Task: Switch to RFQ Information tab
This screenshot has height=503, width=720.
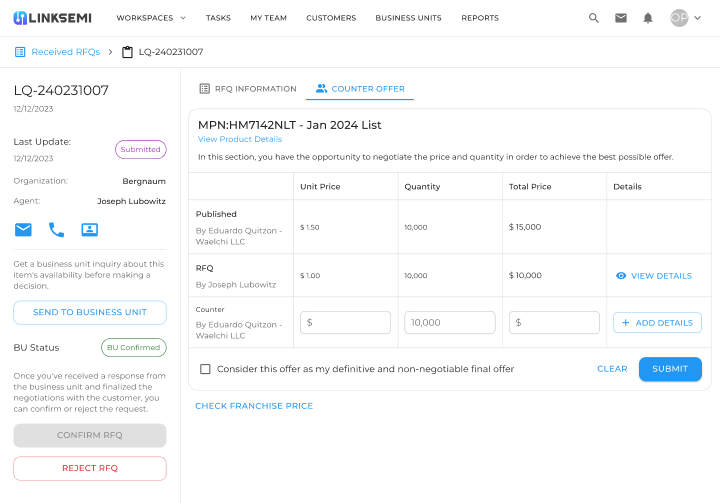Action: tap(248, 89)
